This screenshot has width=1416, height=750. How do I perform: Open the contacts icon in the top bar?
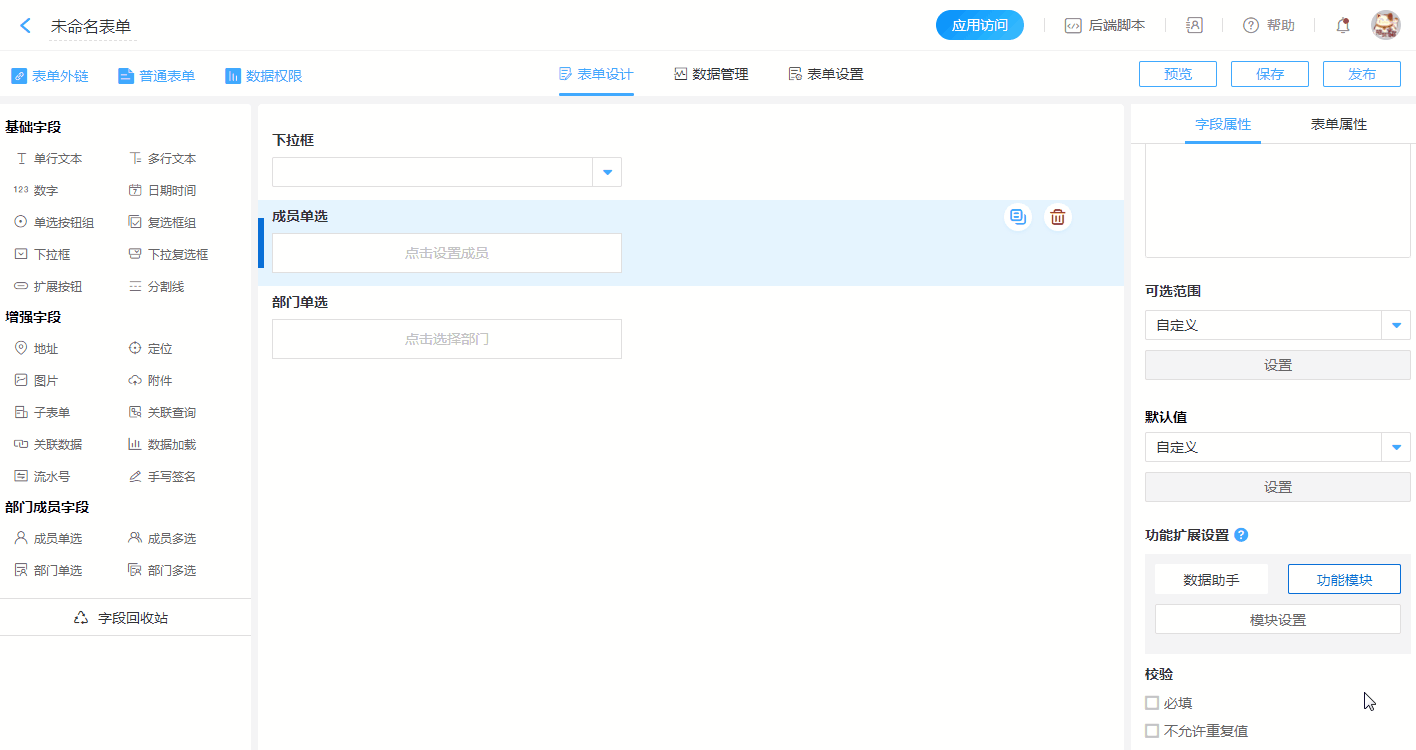click(x=1194, y=26)
